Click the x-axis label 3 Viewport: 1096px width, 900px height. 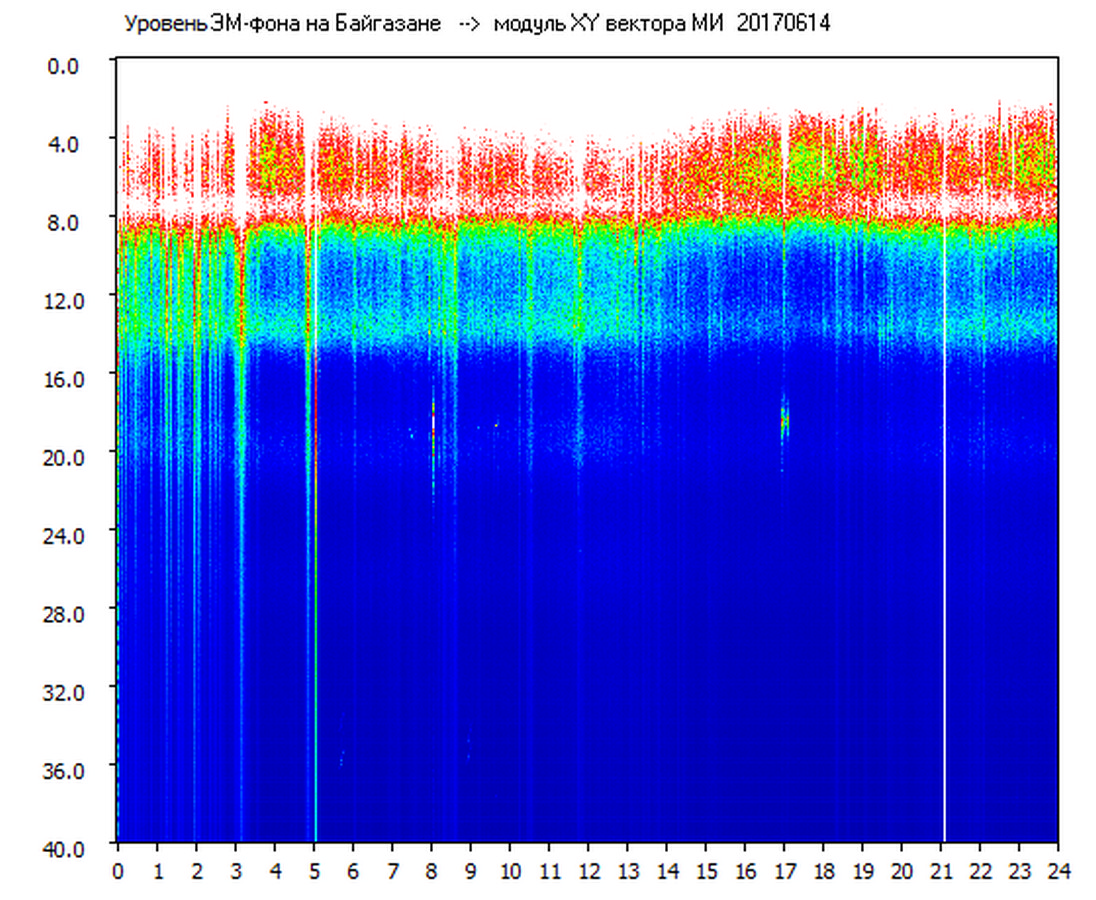tap(236, 870)
